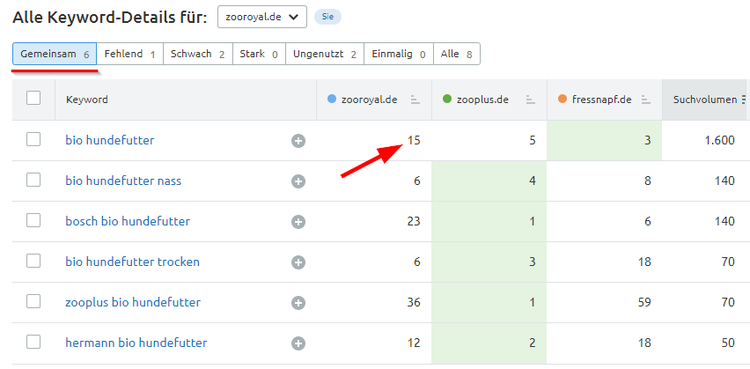Click the Suchvolumen column header label
750x369 pixels.
705,100
